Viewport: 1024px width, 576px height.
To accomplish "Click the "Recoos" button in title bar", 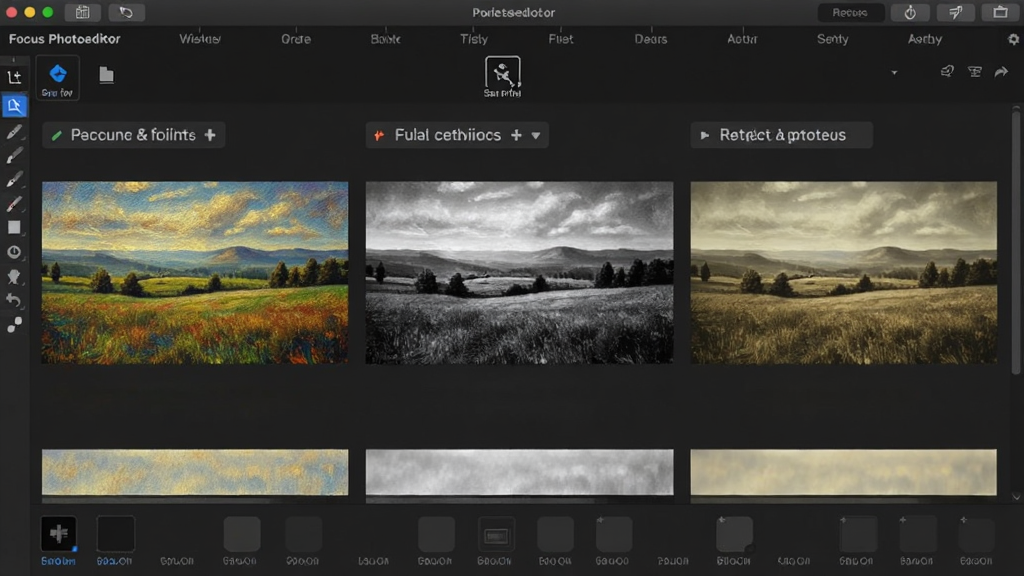I will click(x=850, y=12).
